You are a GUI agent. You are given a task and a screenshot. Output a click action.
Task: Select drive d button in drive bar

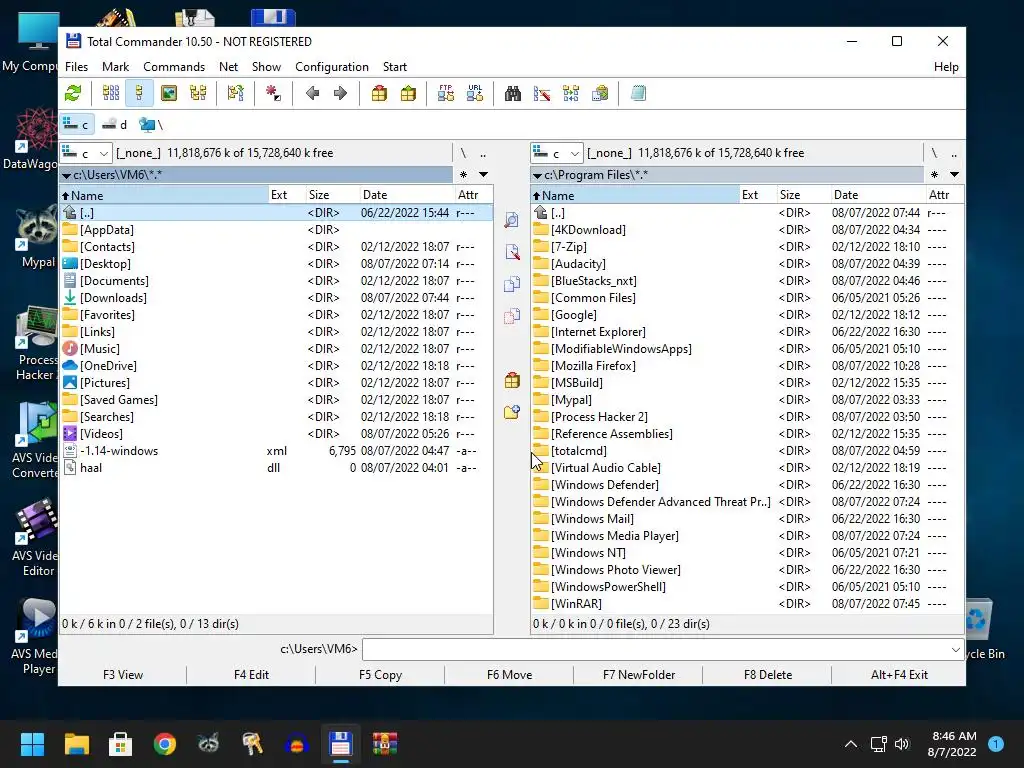[115, 124]
